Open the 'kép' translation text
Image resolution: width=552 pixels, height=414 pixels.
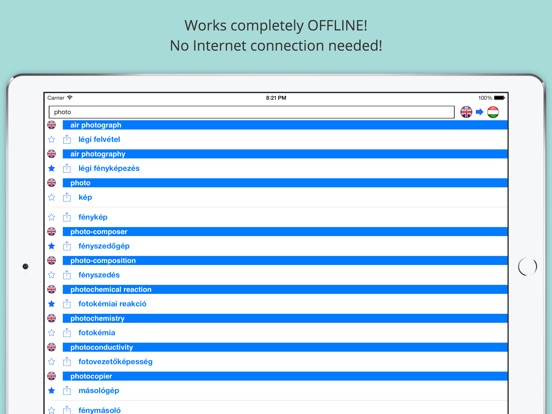click(85, 197)
